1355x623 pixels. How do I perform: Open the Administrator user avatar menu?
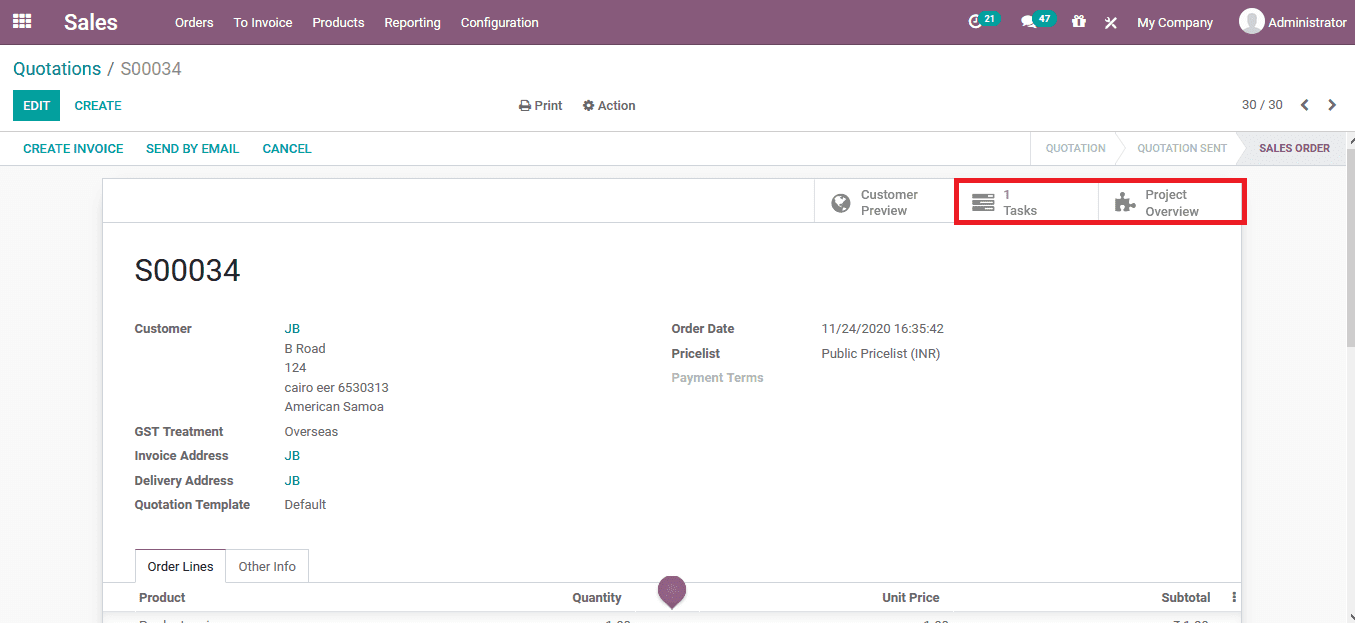(1292, 22)
